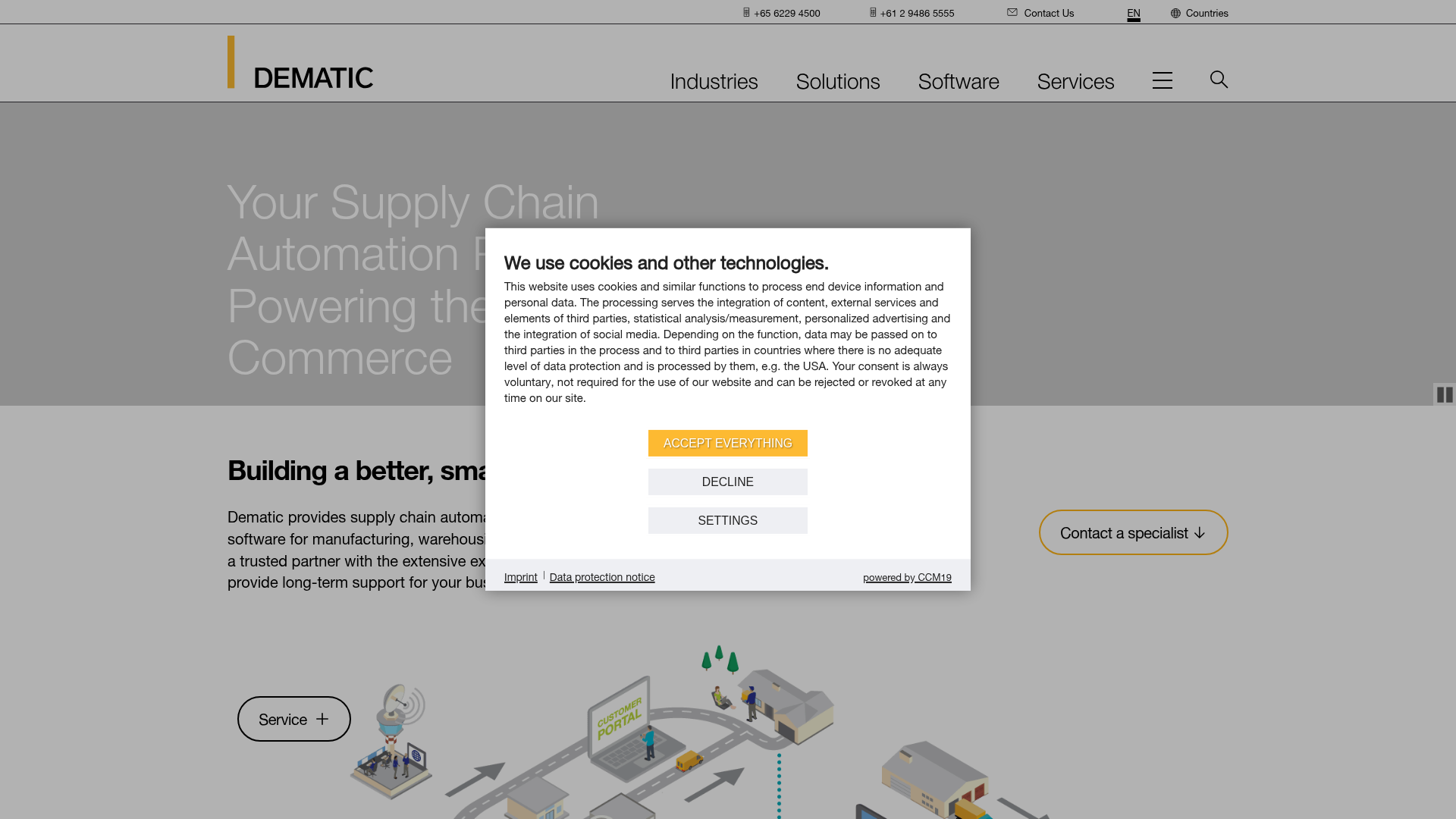The width and height of the screenshot is (1456, 819).
Task: Decline all cookies
Action: [x=727, y=482]
